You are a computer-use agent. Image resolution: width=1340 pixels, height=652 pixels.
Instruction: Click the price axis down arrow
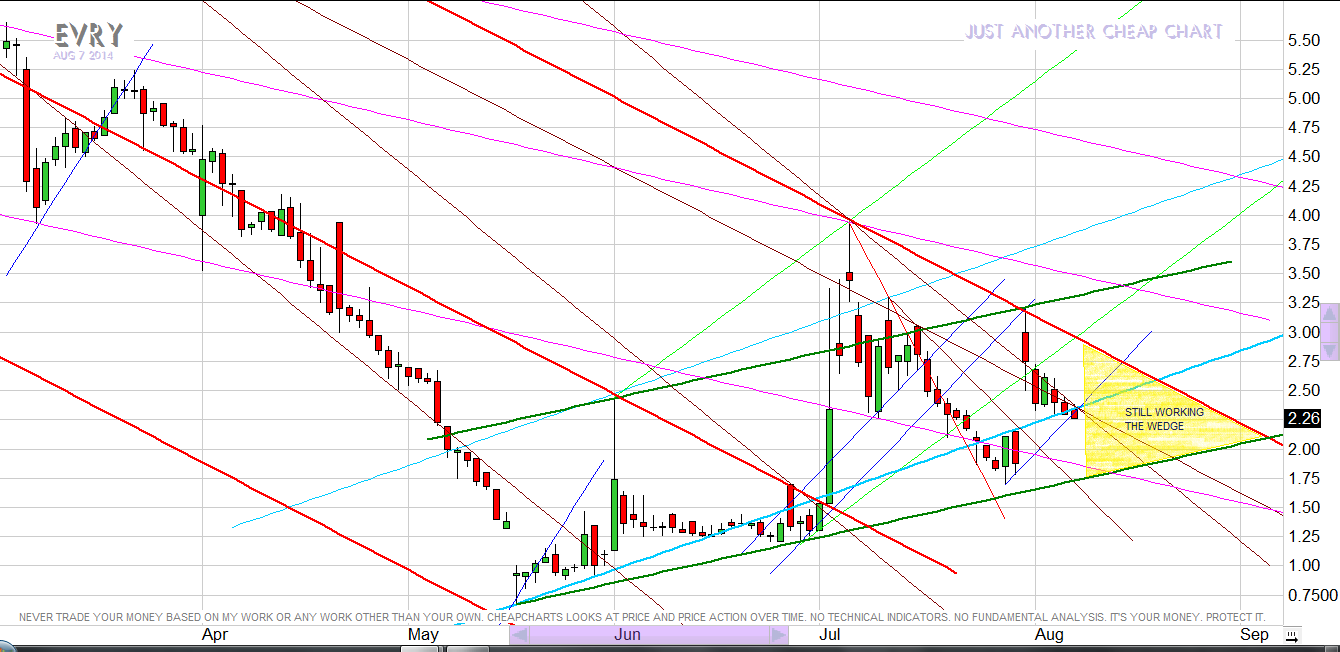[x=1329, y=351]
